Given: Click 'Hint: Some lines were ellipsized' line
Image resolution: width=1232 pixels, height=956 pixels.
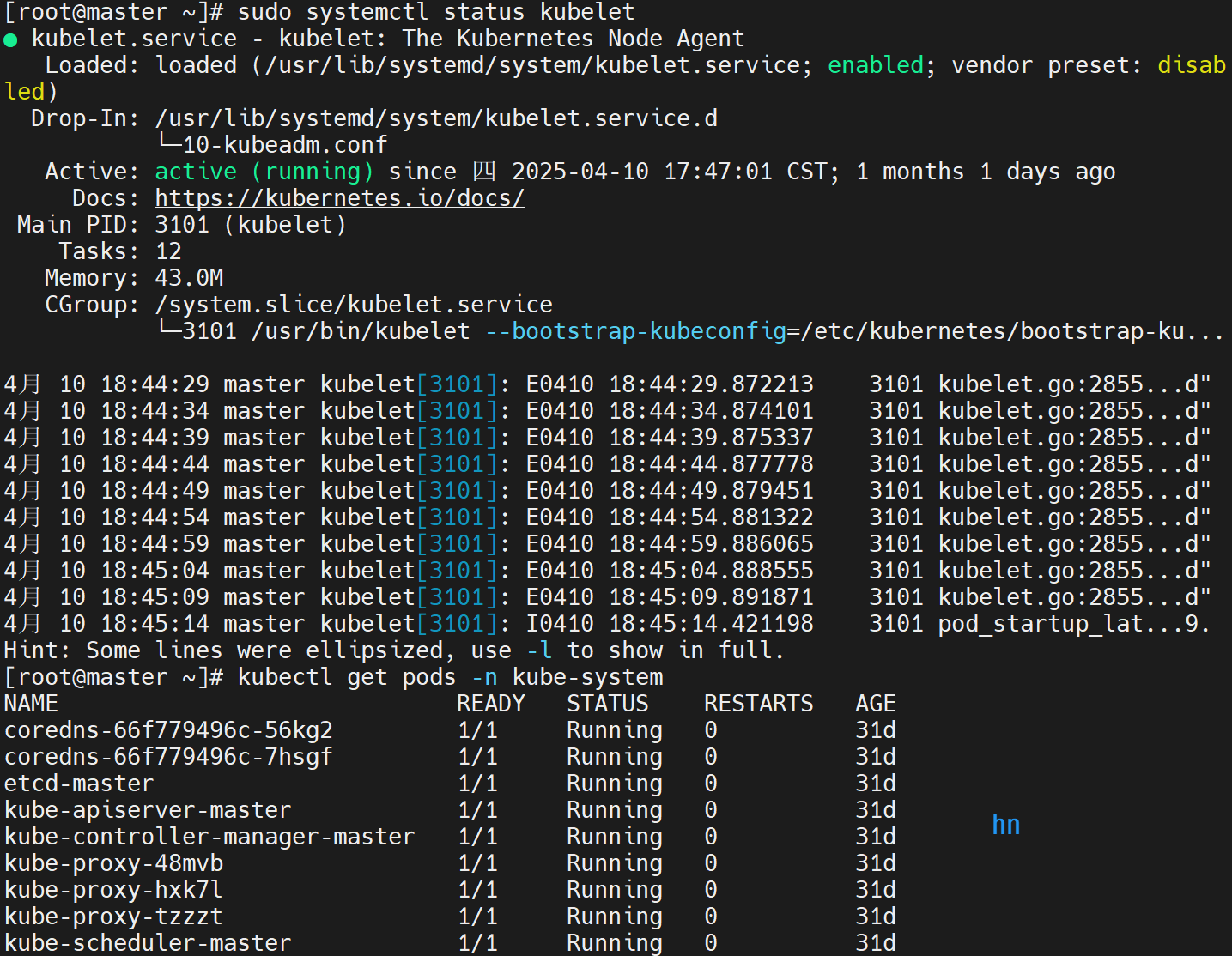Looking at the screenshot, I should [395, 650].
